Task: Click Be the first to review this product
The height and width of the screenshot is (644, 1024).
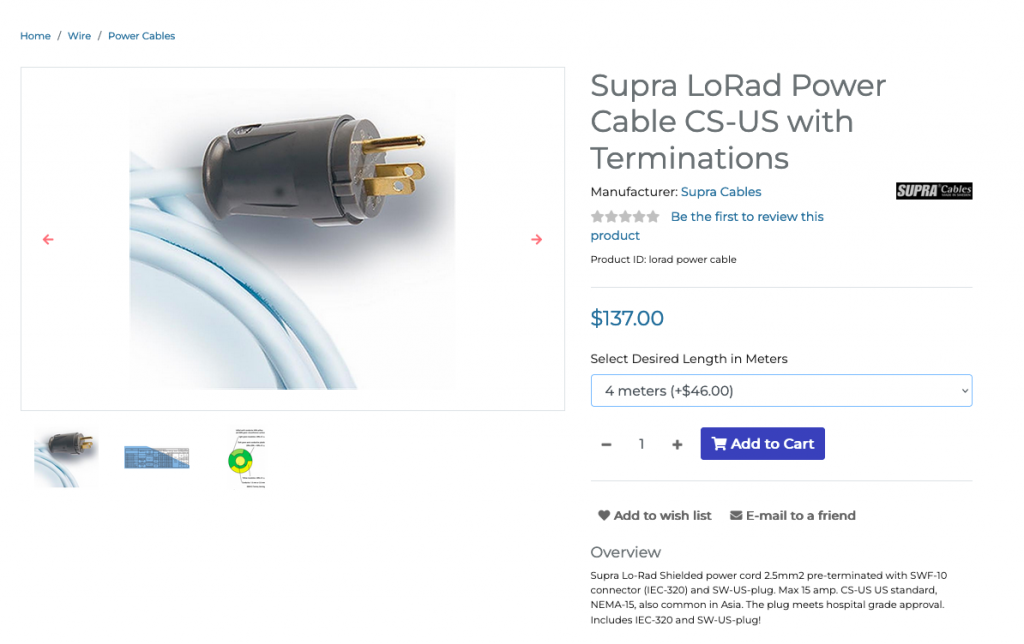Action: point(707,225)
